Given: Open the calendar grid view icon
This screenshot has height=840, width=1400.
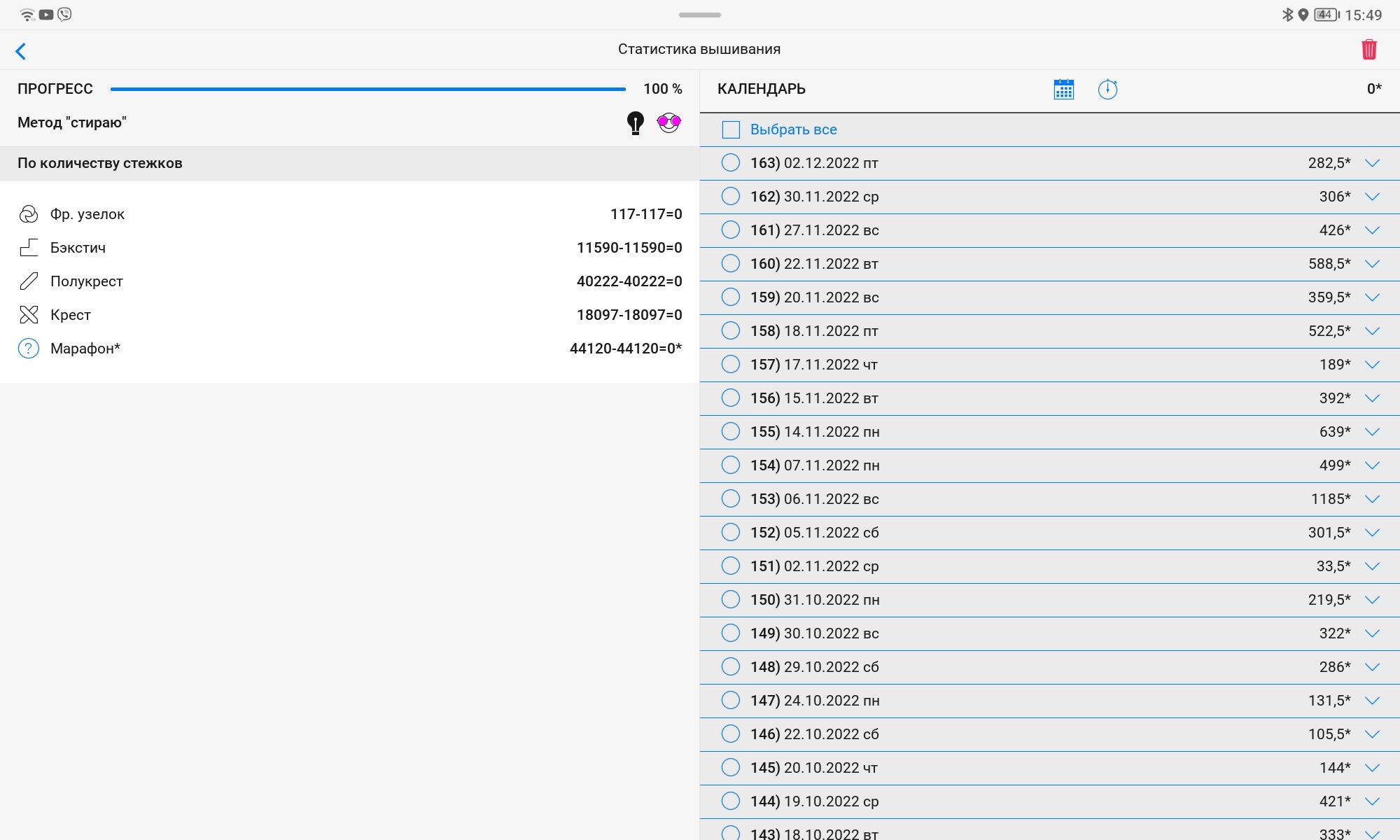Looking at the screenshot, I should point(1063,89).
